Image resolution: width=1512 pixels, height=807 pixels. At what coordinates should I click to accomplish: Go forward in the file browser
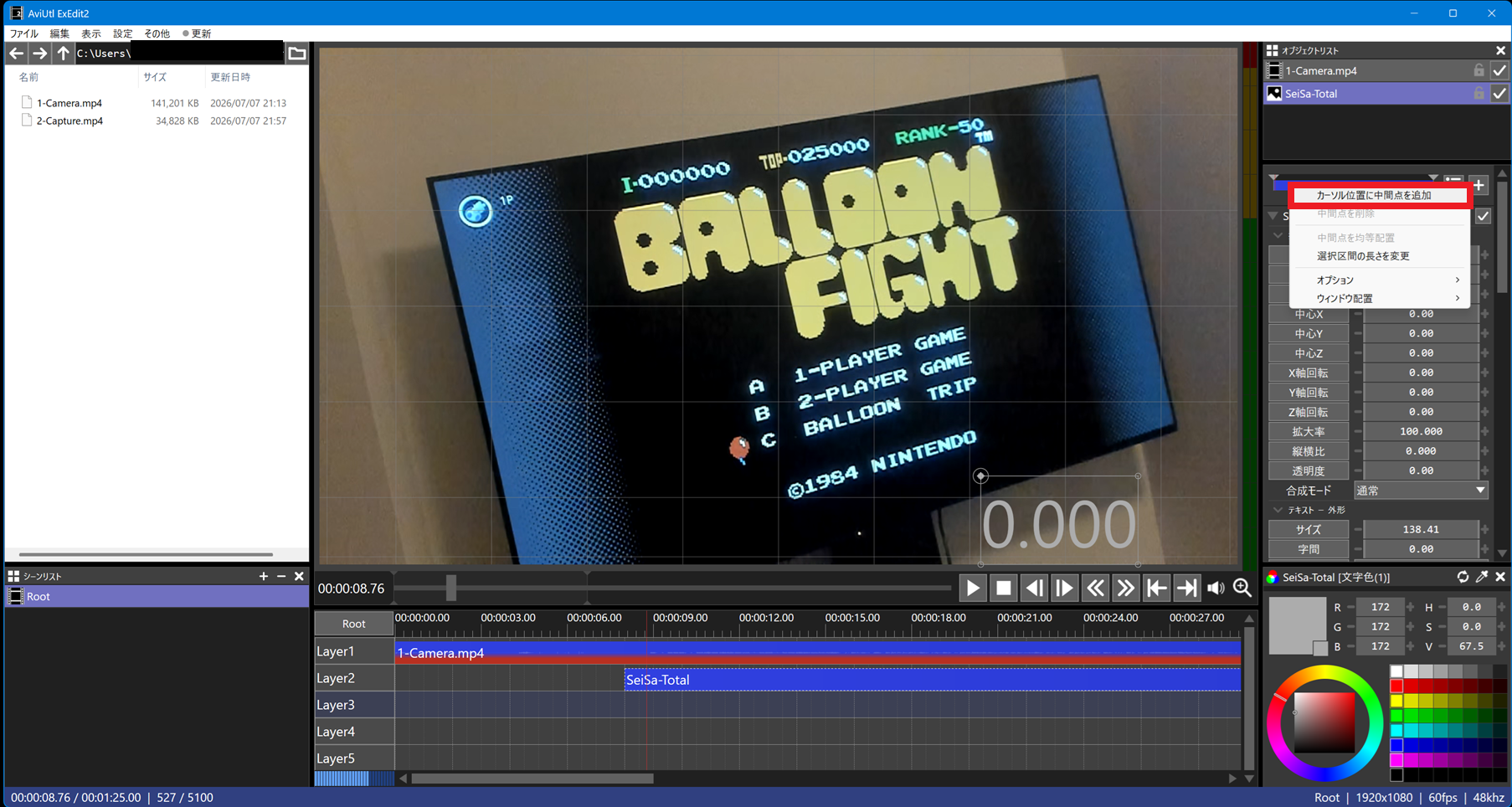coord(39,53)
